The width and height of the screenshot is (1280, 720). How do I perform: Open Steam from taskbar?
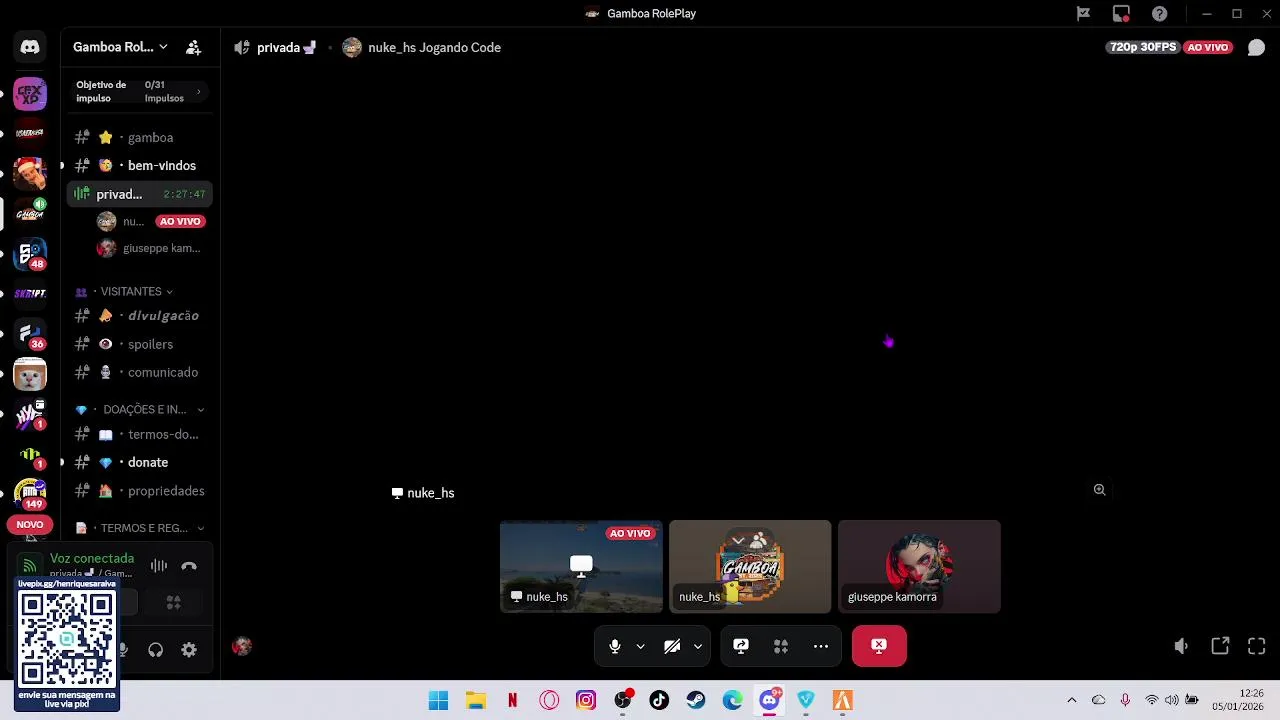point(695,700)
